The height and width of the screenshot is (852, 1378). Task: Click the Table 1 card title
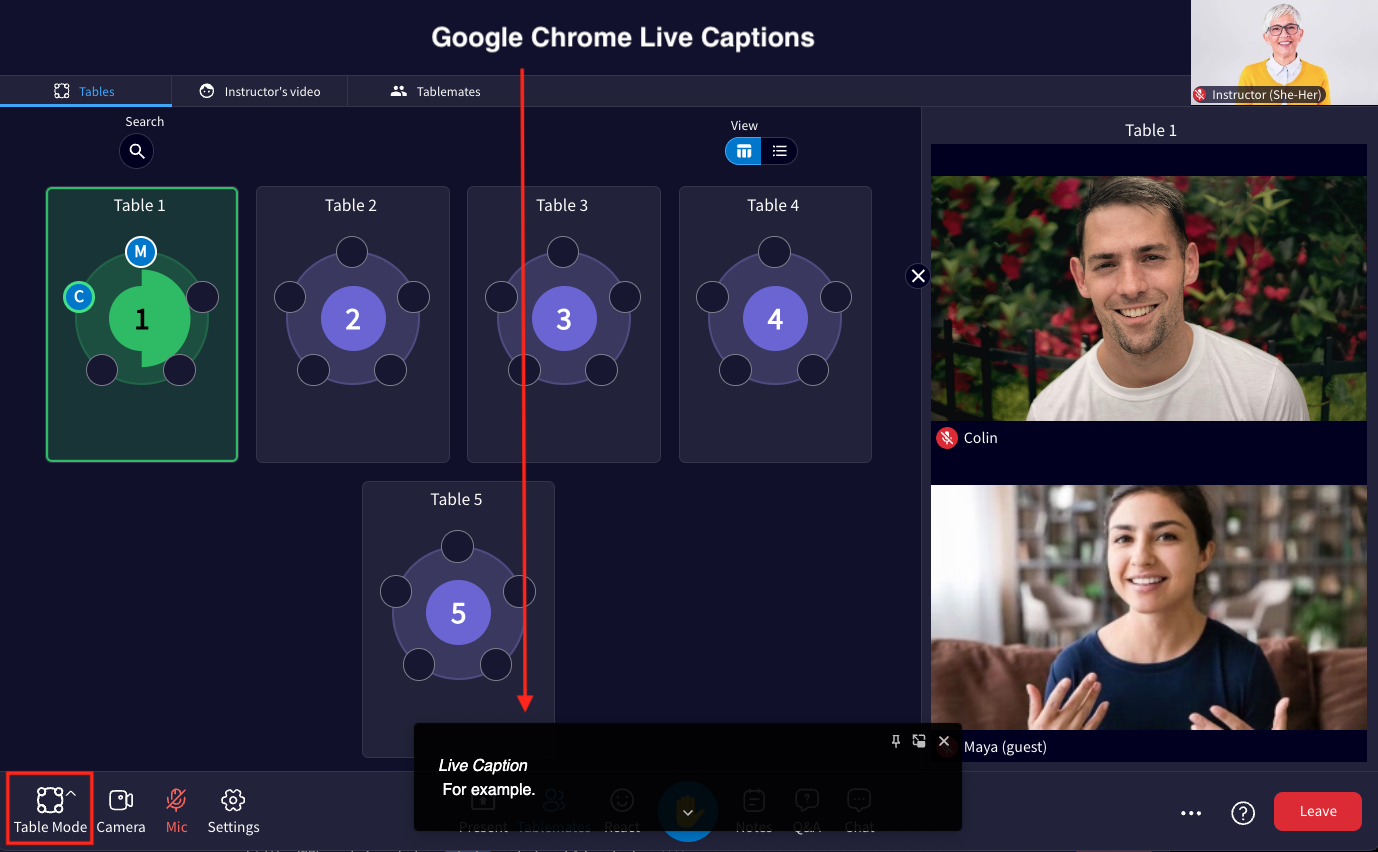coord(140,205)
